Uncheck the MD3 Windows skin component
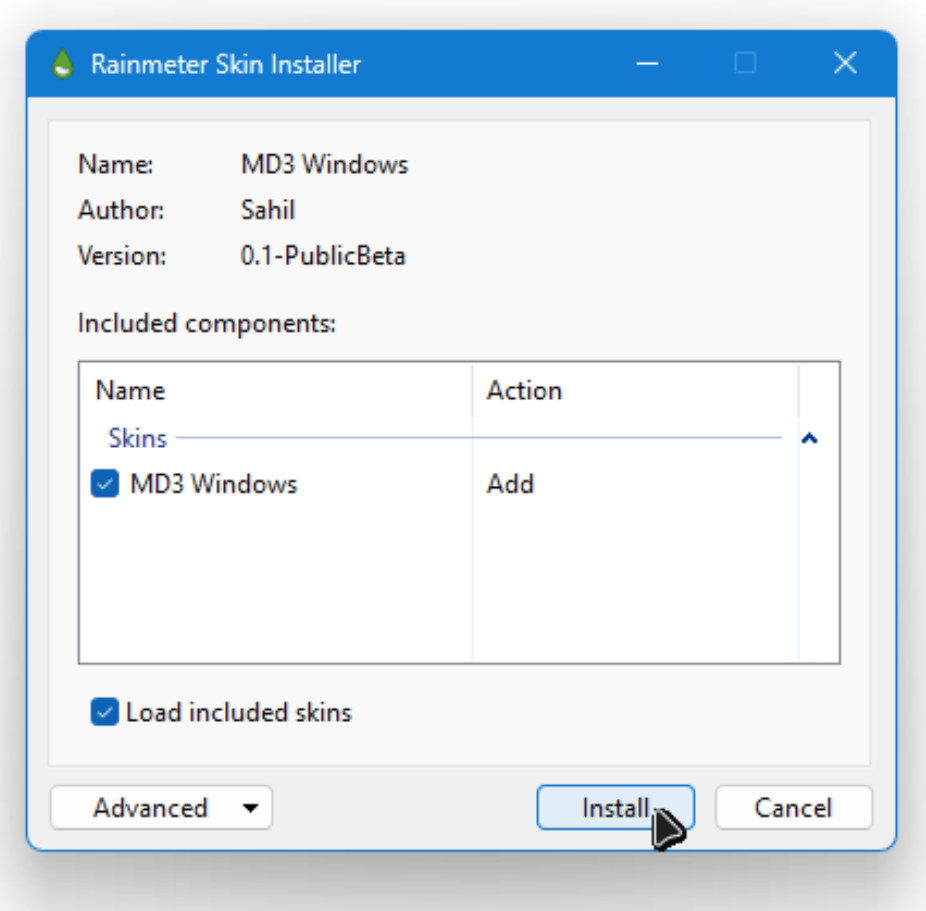 104,484
